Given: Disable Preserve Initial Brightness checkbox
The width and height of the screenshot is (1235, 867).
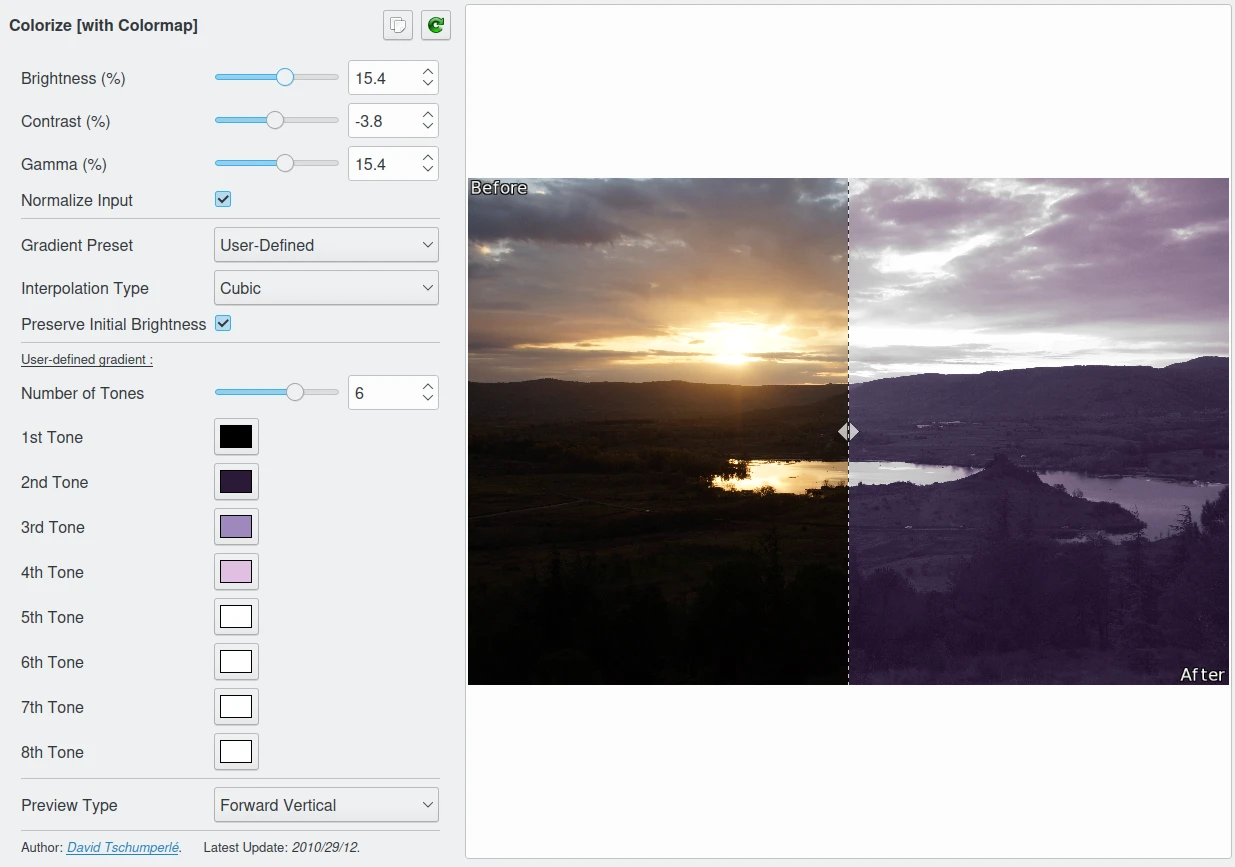Looking at the screenshot, I should point(223,324).
